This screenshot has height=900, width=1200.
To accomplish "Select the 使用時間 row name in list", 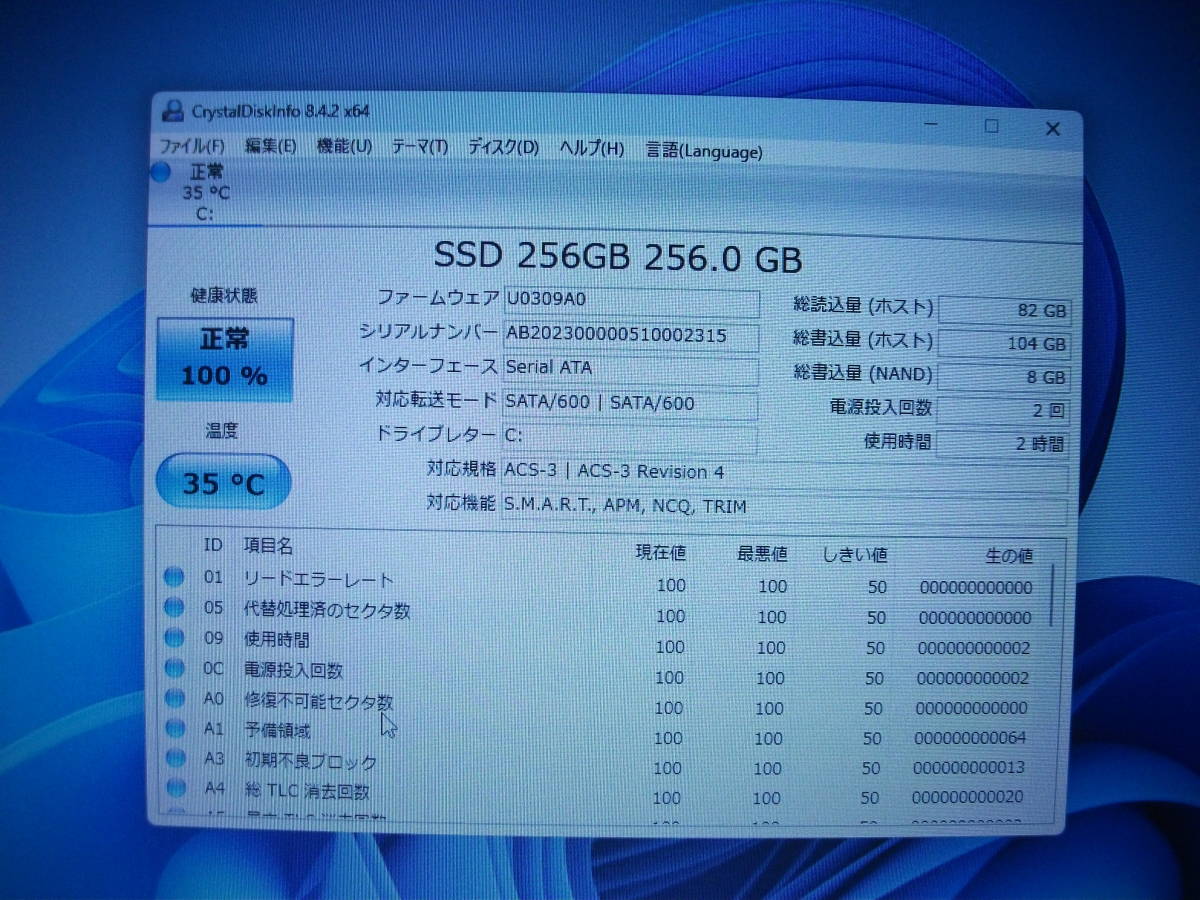I will 277,639.
